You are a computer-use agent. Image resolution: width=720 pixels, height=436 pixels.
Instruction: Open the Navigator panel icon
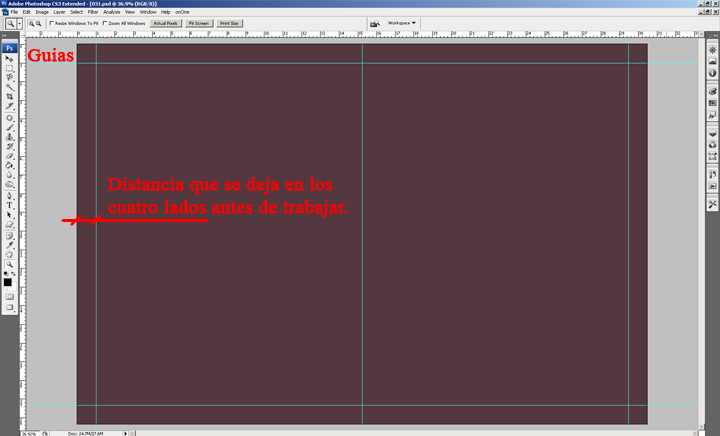pyautogui.click(x=712, y=49)
